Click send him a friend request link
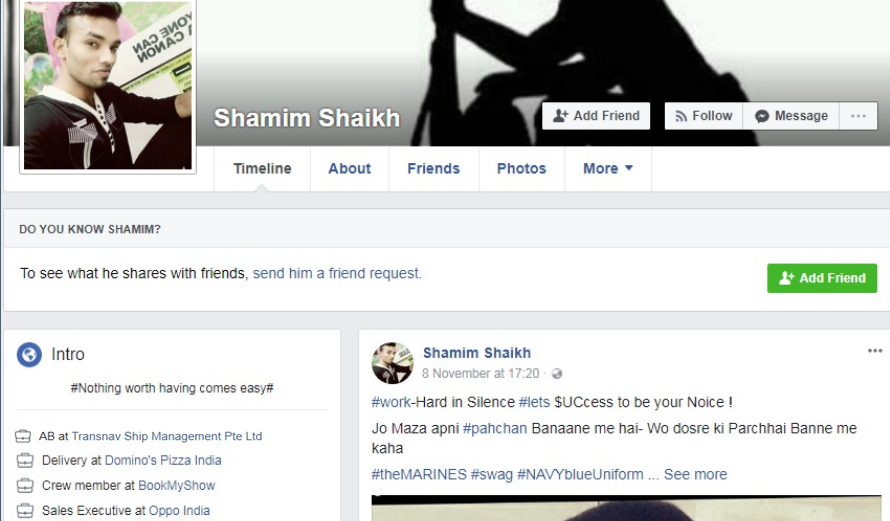Viewport: 890px width, 521px height. tap(337, 274)
